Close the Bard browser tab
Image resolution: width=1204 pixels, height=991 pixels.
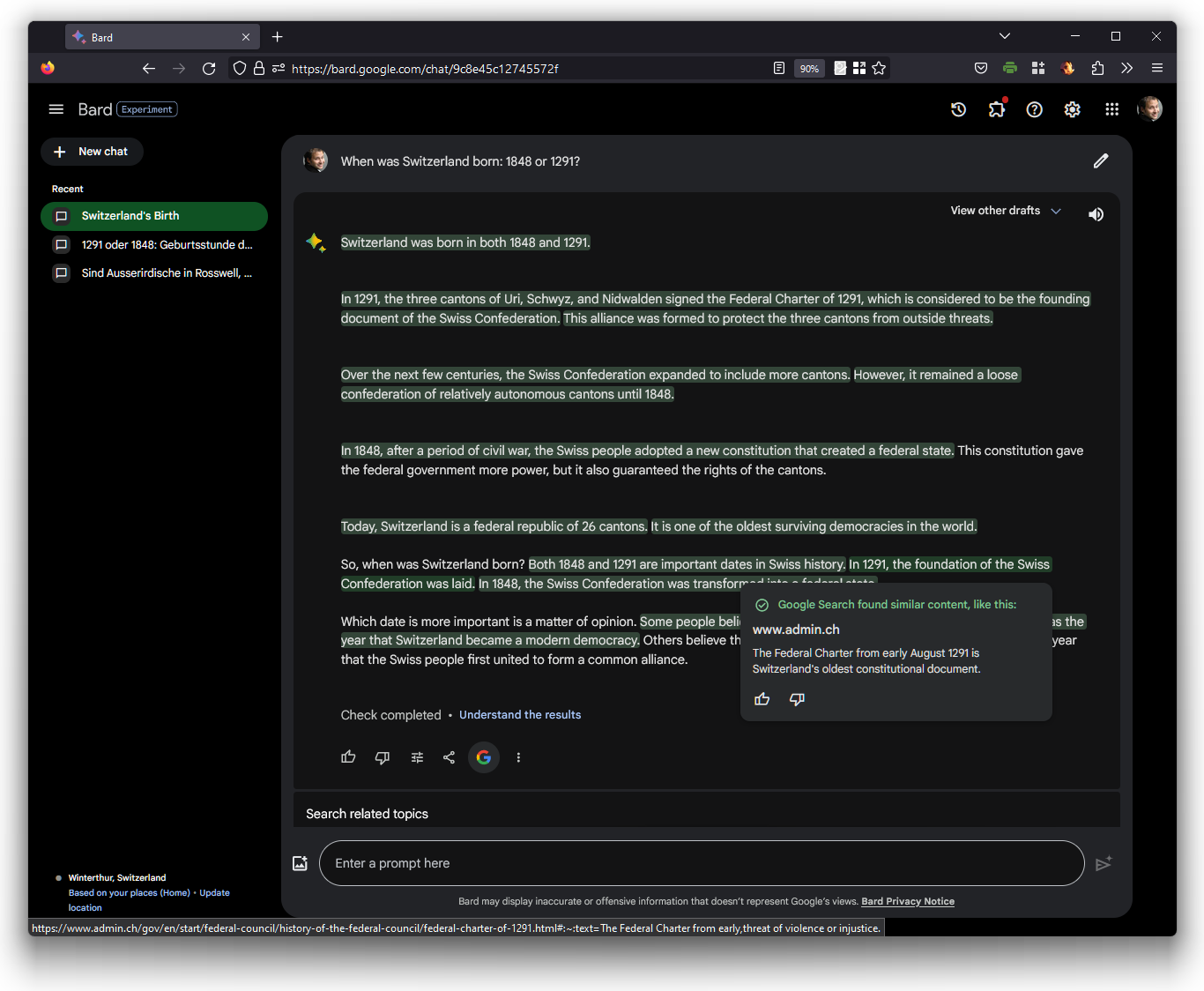246,37
